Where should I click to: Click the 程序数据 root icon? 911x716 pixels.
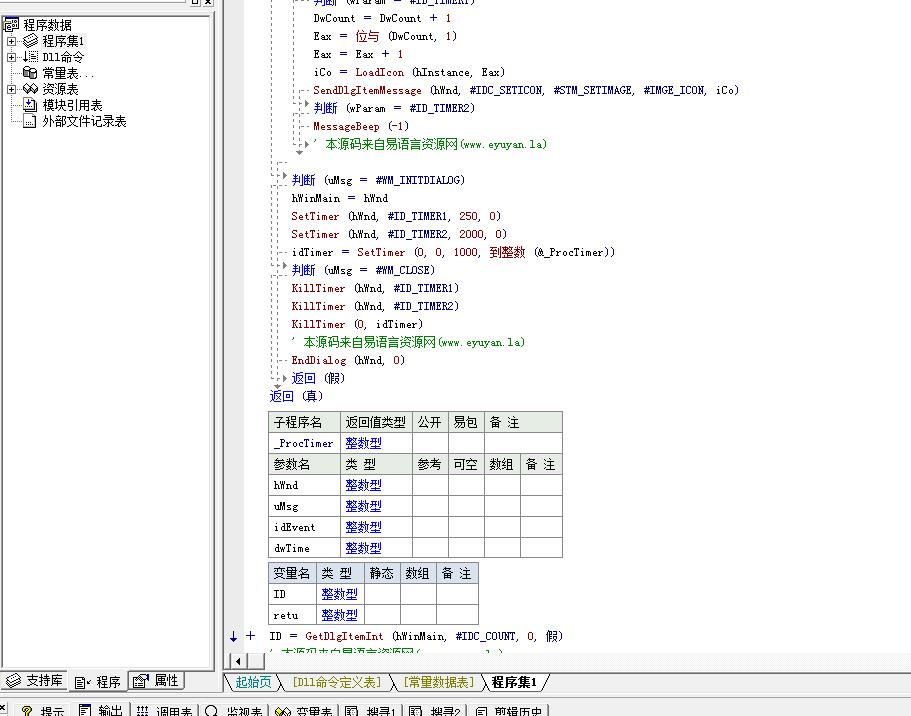[12, 24]
